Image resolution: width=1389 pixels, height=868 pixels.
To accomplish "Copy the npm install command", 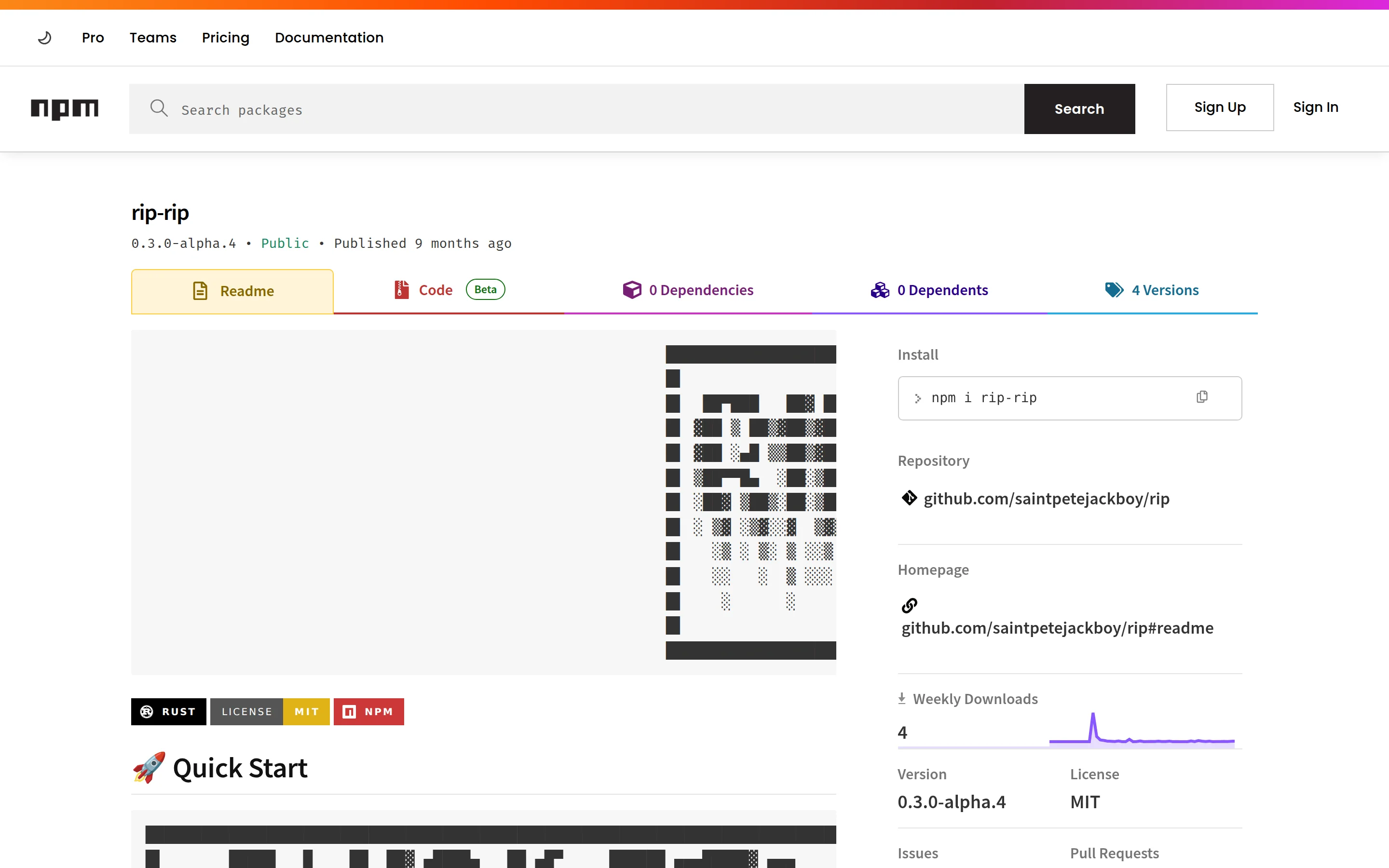I will 1202,397.
